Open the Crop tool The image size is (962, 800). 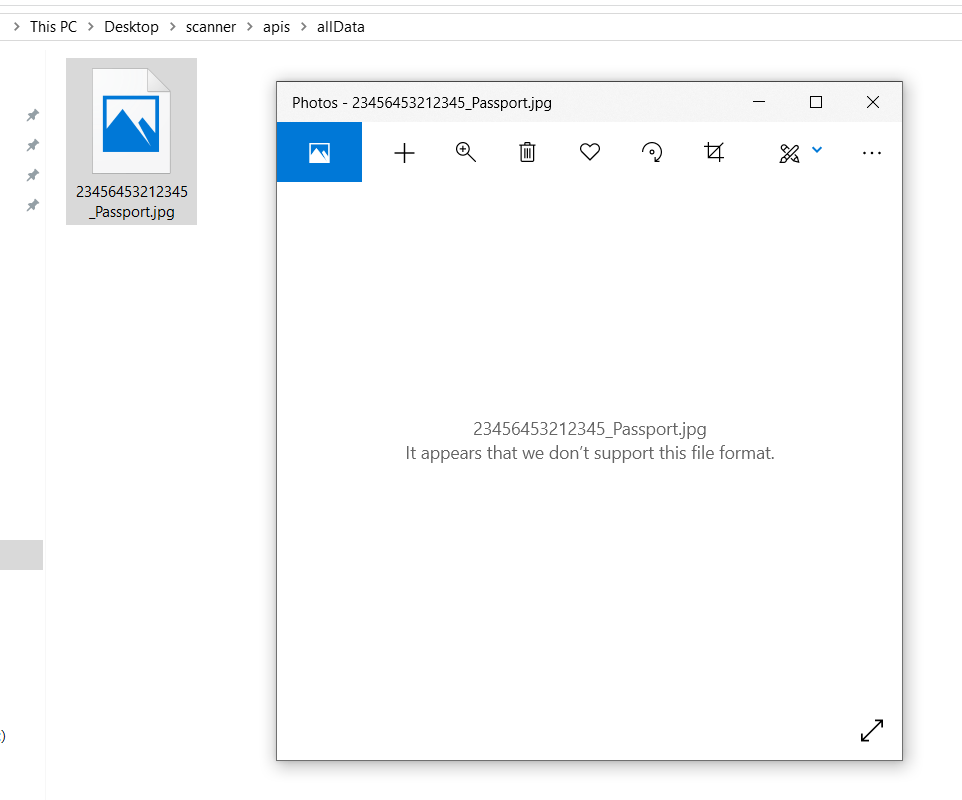click(714, 152)
